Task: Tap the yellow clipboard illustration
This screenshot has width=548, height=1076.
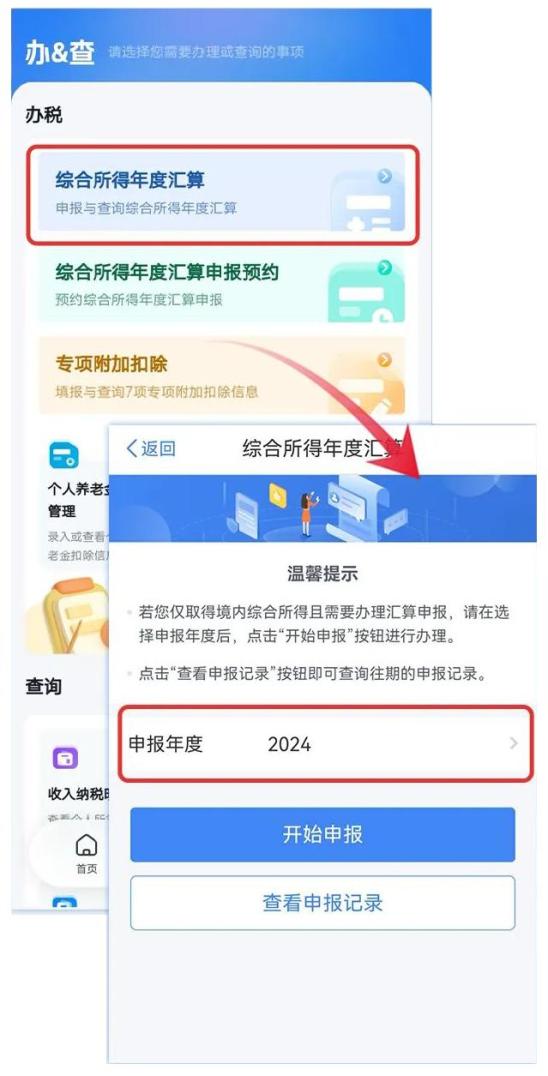Action: pyautogui.click(x=69, y=616)
